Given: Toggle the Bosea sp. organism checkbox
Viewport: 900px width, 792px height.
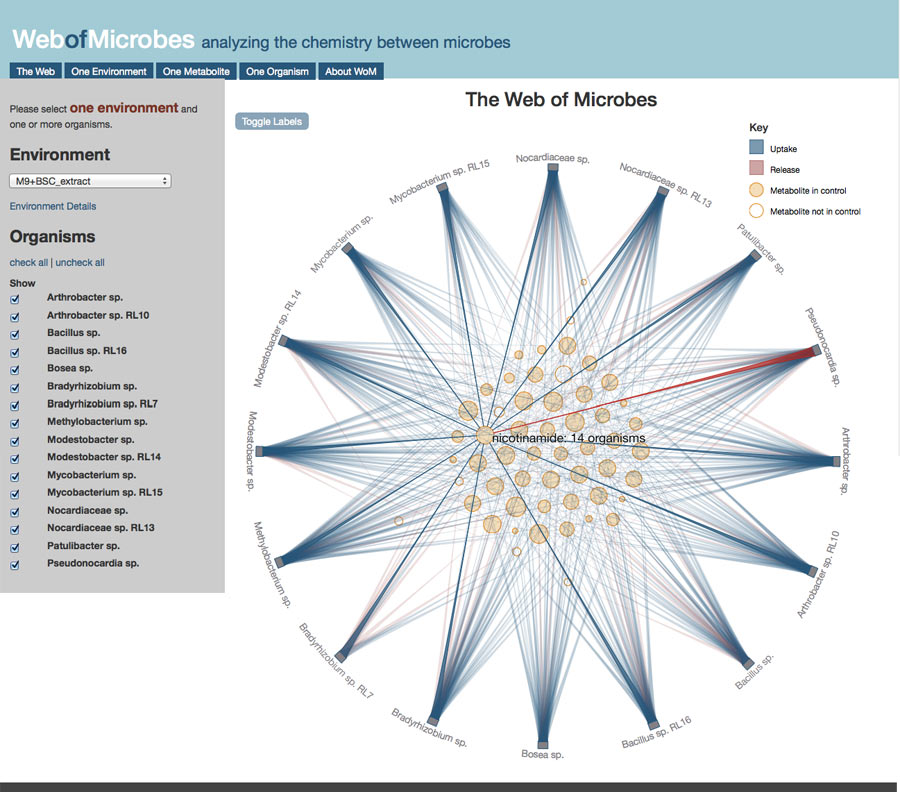Looking at the screenshot, I should (15, 369).
